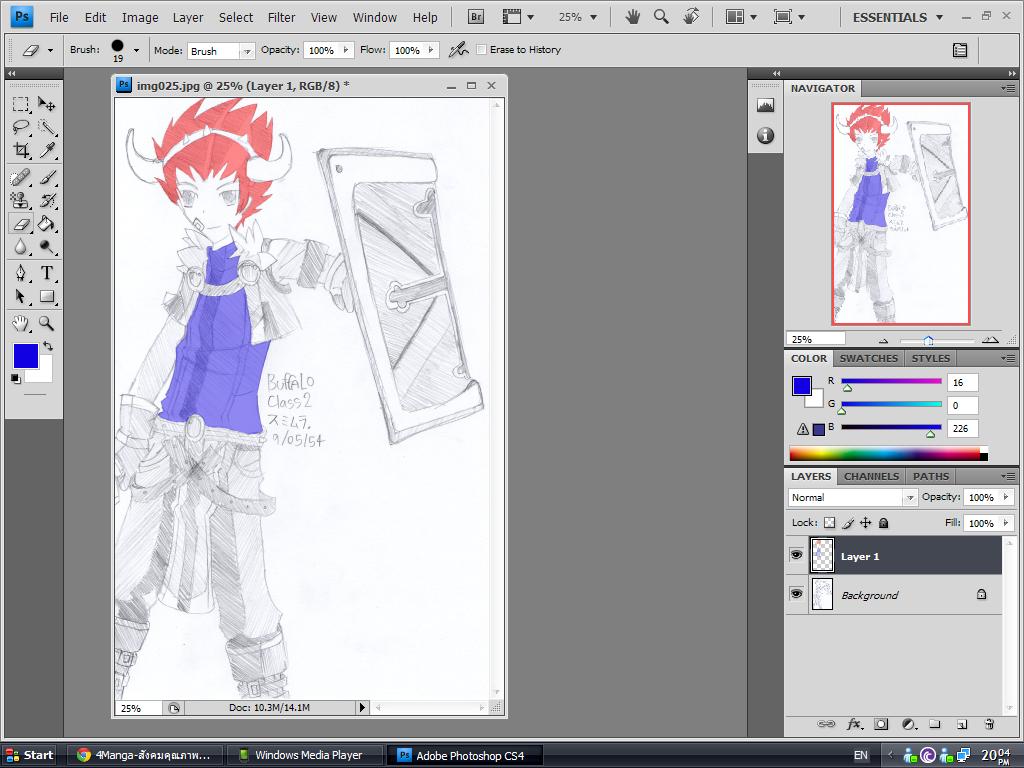Enable Erase to History checkbox
Screen dimensions: 1024x768
point(482,50)
